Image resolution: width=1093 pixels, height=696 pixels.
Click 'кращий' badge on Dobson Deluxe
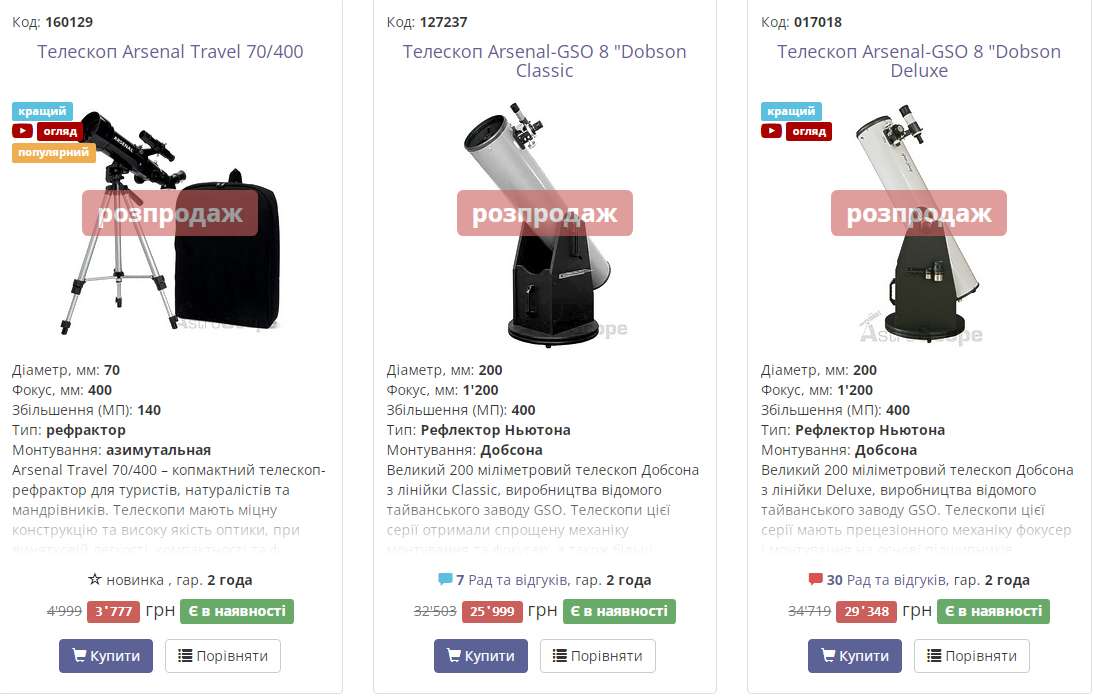tap(791, 111)
